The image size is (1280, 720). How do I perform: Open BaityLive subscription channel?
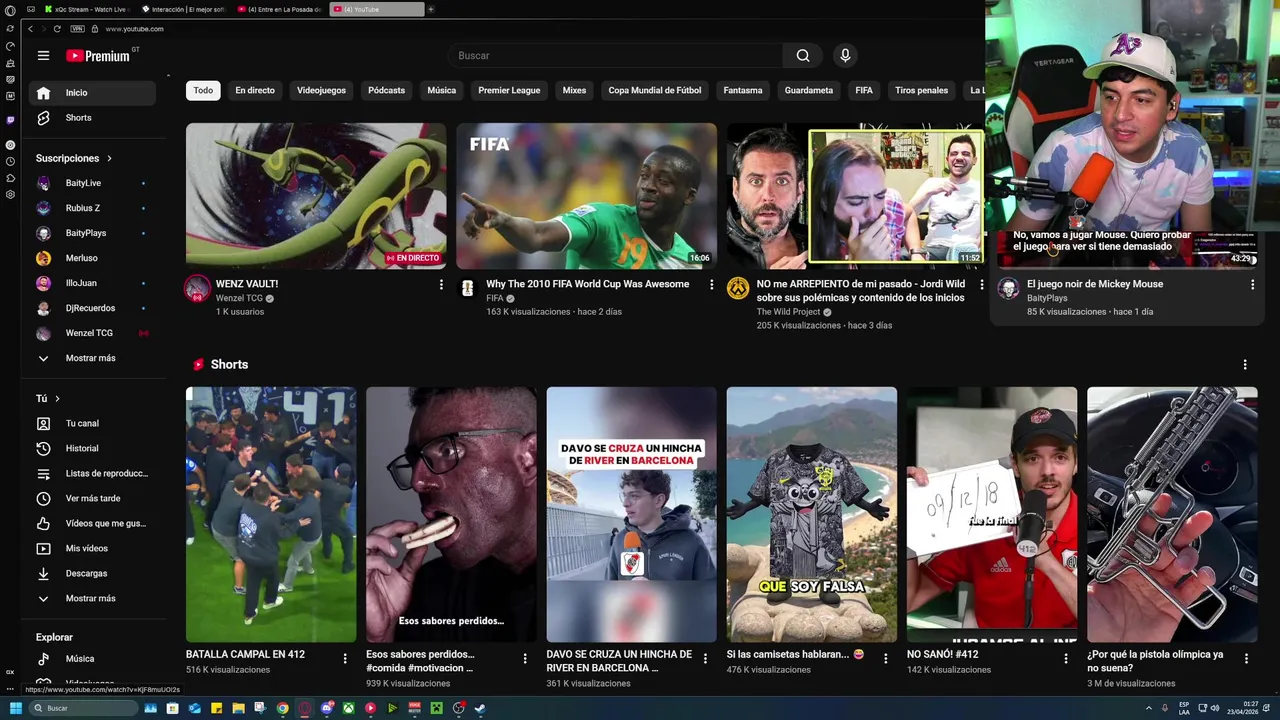[x=92, y=183]
